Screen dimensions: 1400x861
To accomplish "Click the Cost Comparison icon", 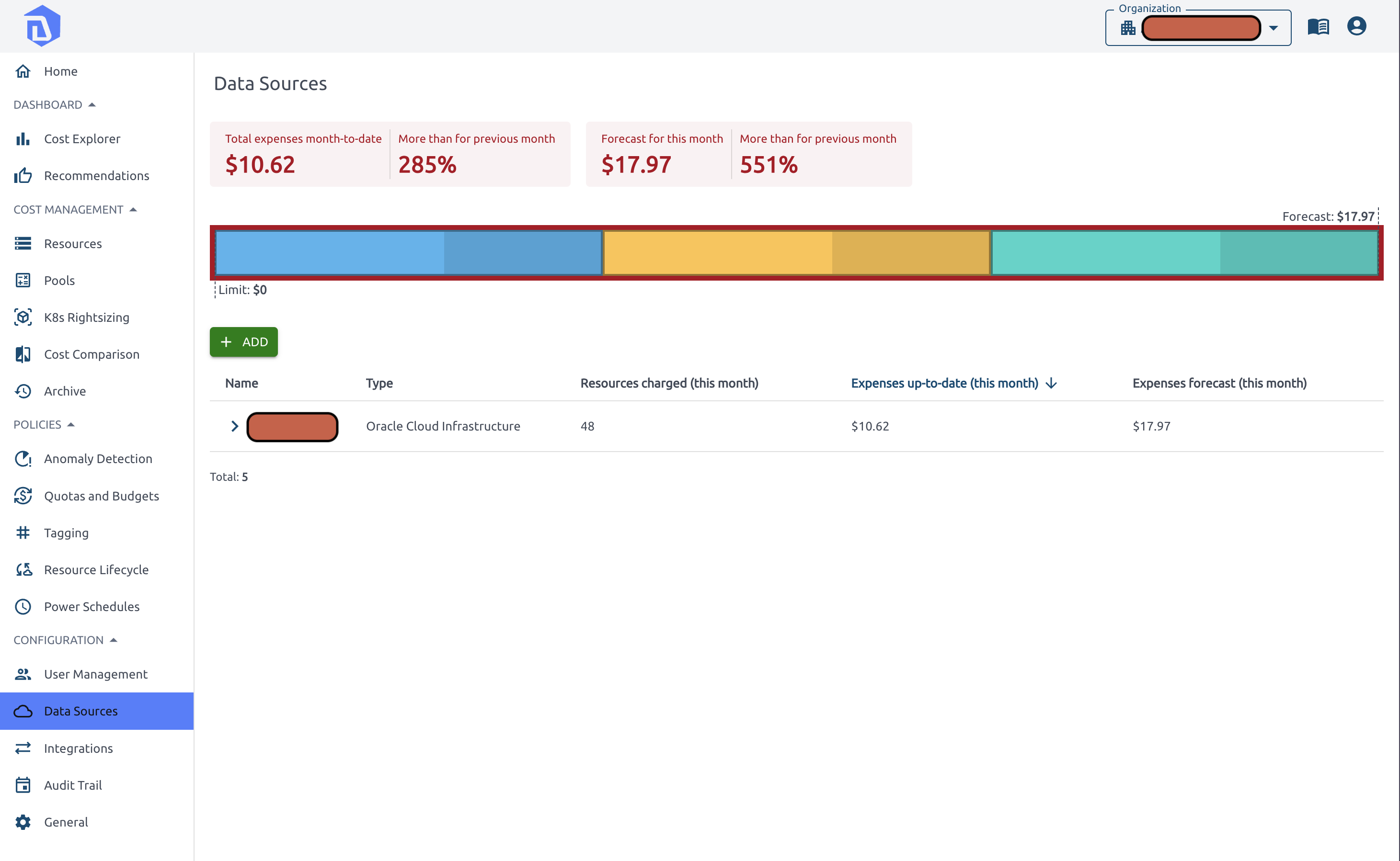I will (23, 354).
